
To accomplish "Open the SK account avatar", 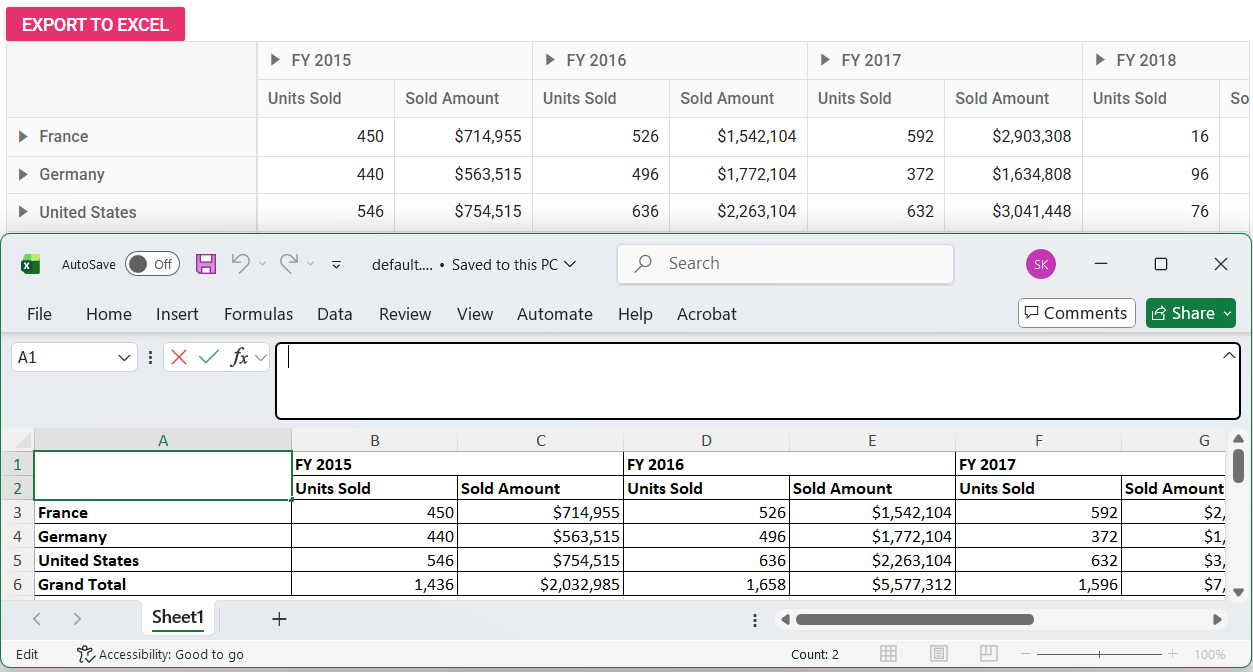I will pos(1040,263).
